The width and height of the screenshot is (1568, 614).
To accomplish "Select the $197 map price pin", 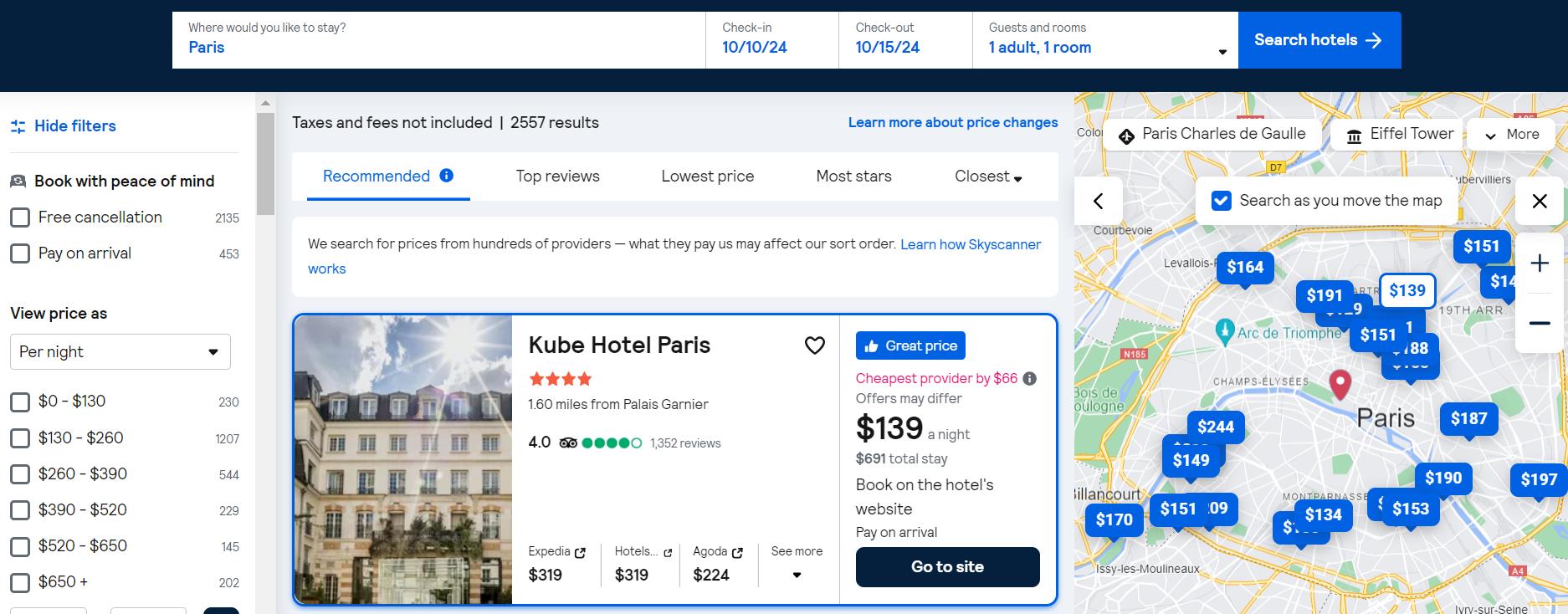I will pyautogui.click(x=1539, y=480).
